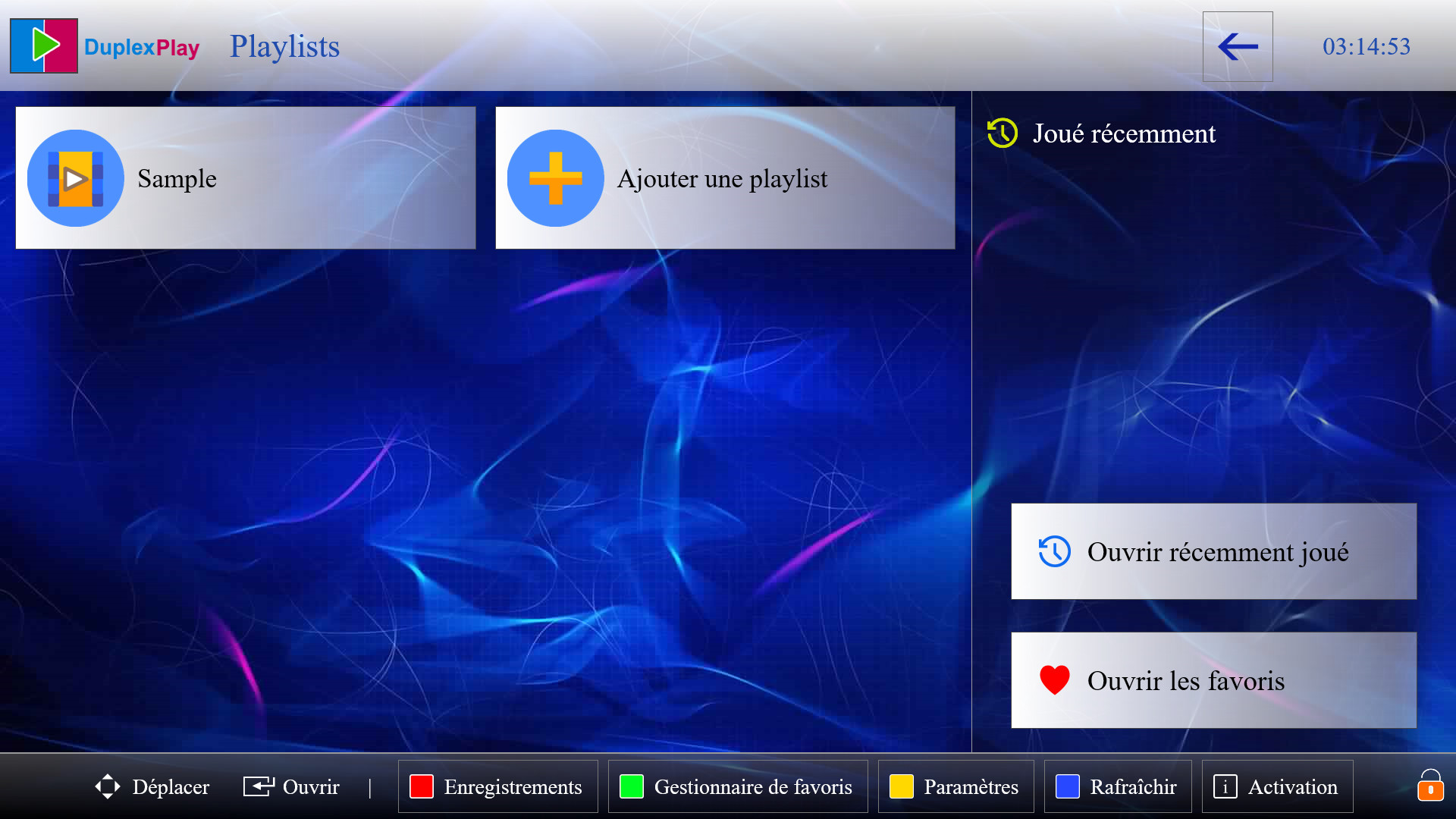Click the back arrow navigation icon
The height and width of the screenshot is (819, 1456).
(1237, 45)
